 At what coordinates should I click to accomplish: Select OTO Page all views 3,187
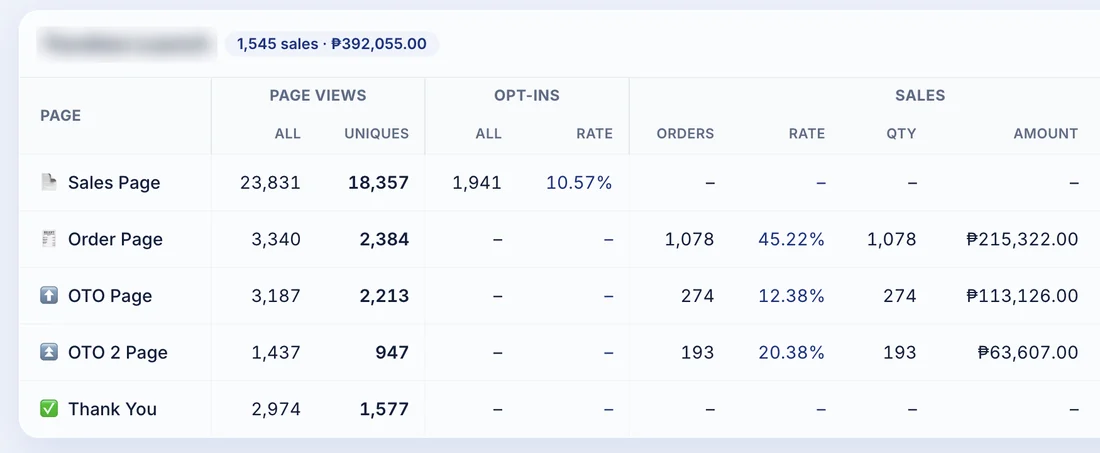[276, 296]
